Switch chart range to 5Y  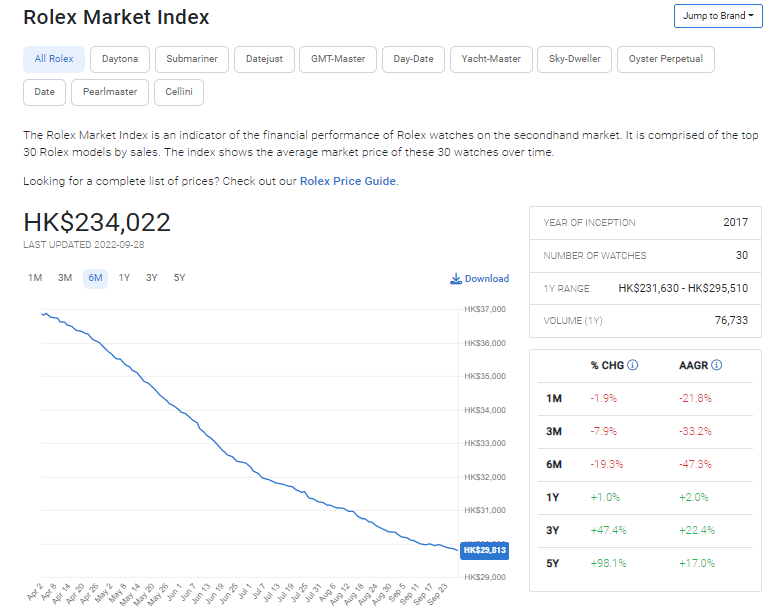(179, 278)
